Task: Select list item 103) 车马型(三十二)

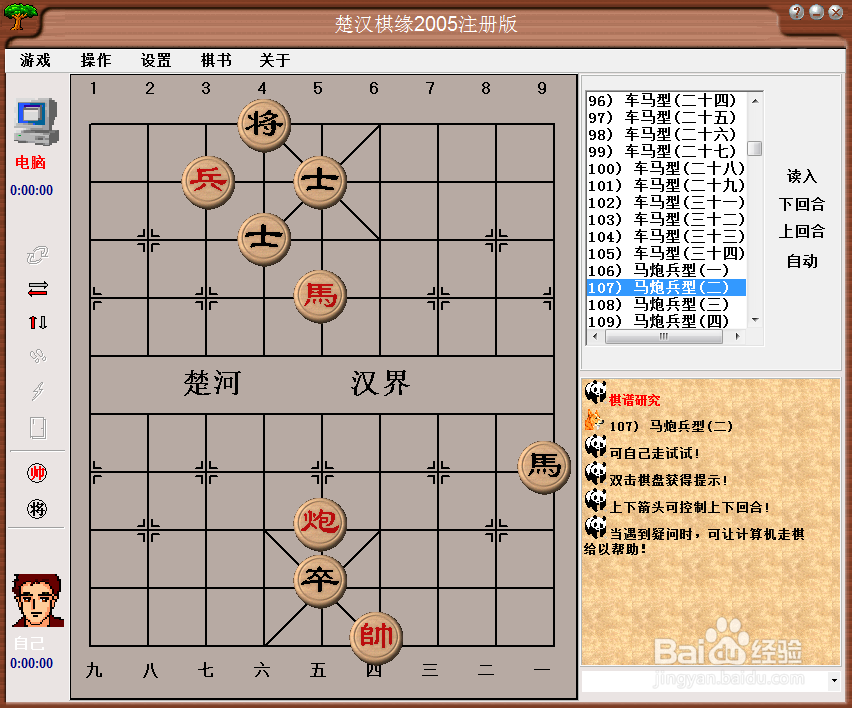Action: pyautogui.click(x=666, y=220)
